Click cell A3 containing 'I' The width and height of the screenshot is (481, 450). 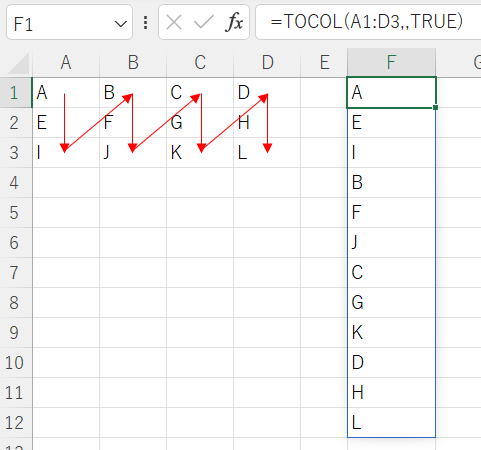click(x=66, y=152)
